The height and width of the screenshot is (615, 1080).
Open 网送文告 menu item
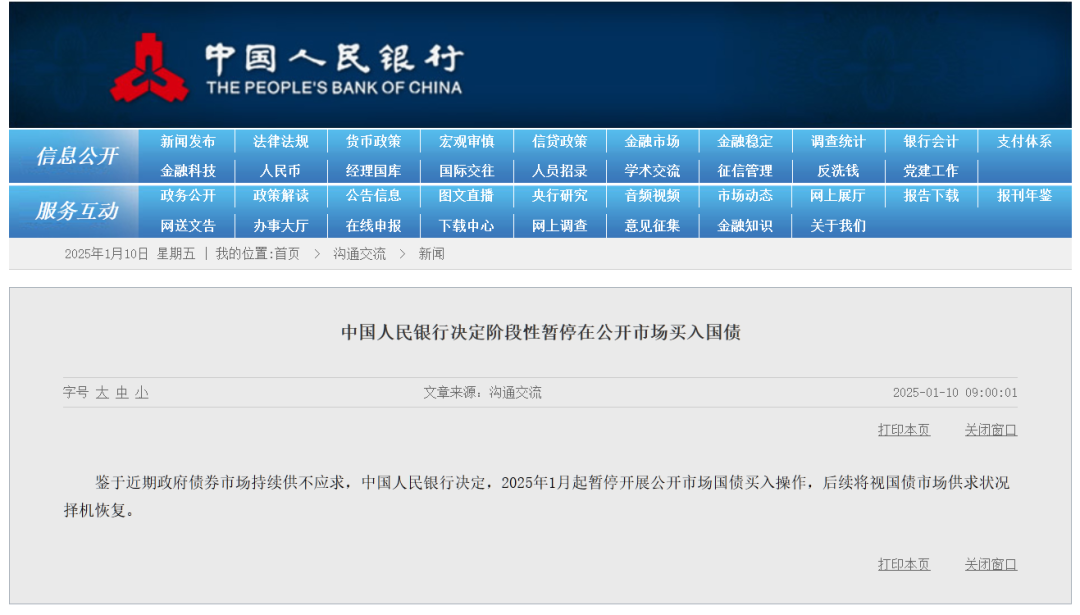187,226
